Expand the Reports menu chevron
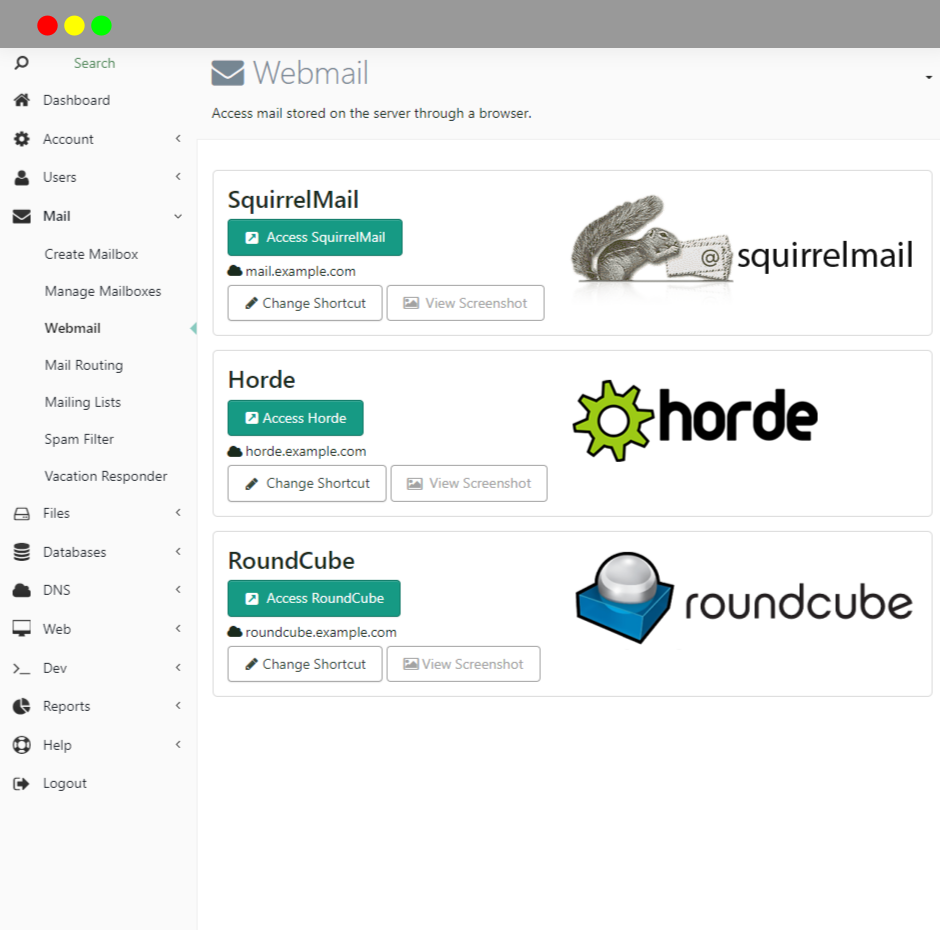 pyautogui.click(x=178, y=706)
